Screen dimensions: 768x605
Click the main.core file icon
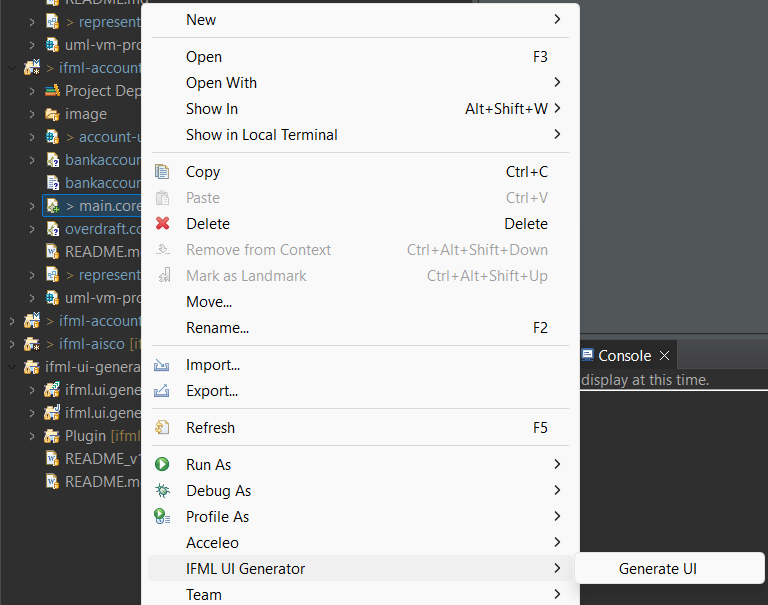click(x=52, y=206)
